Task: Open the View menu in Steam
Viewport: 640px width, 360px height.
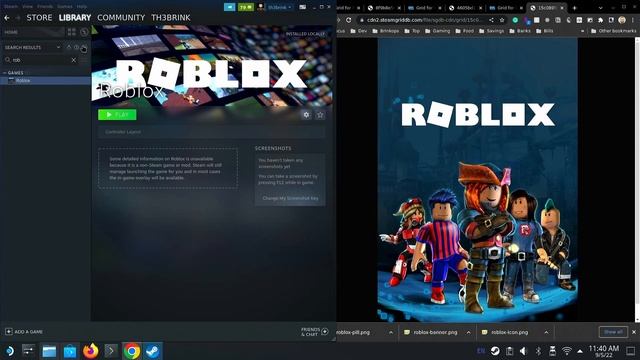Action: click(x=27, y=7)
